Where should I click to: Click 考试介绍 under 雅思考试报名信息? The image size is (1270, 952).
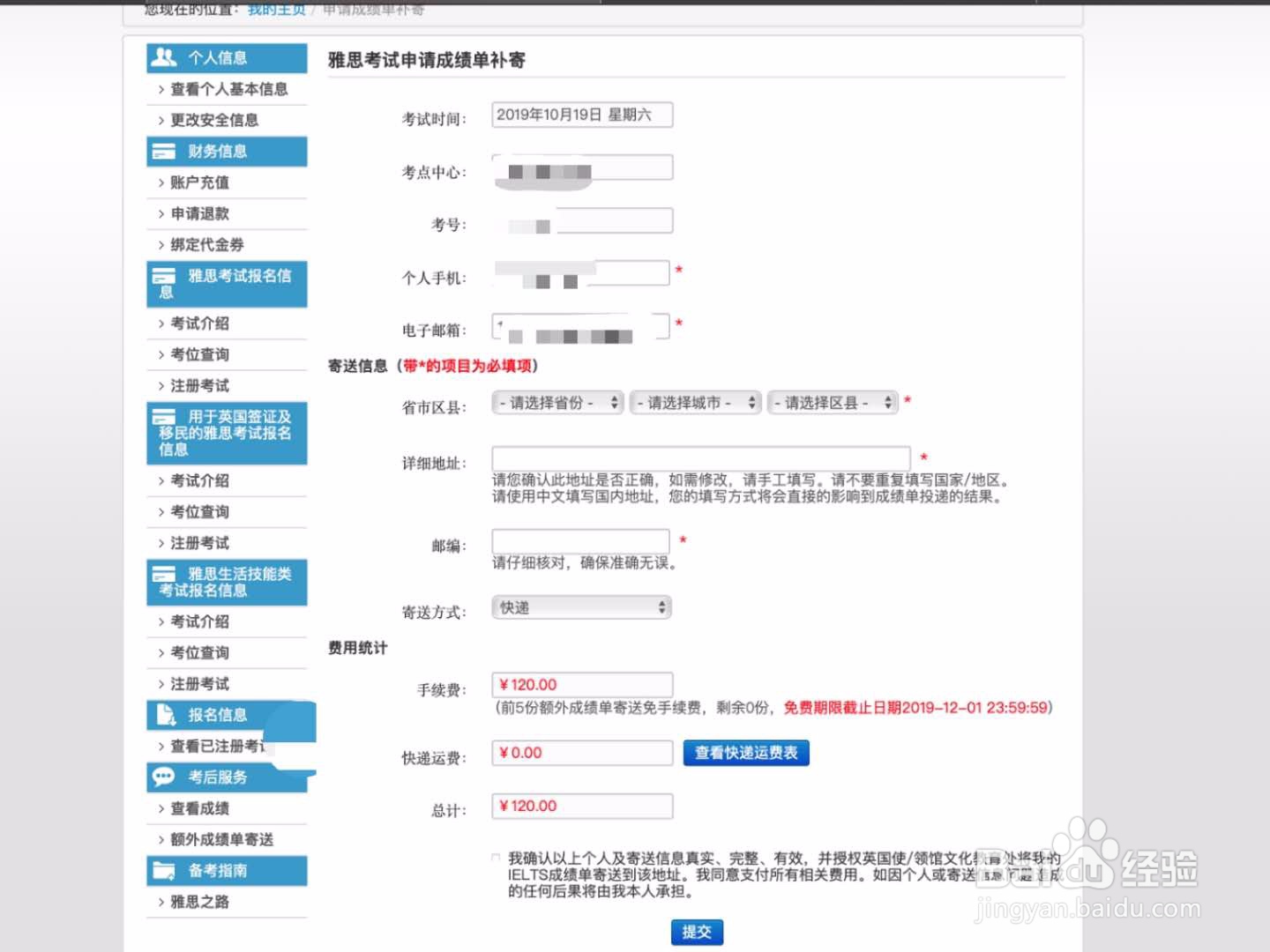pos(199,324)
